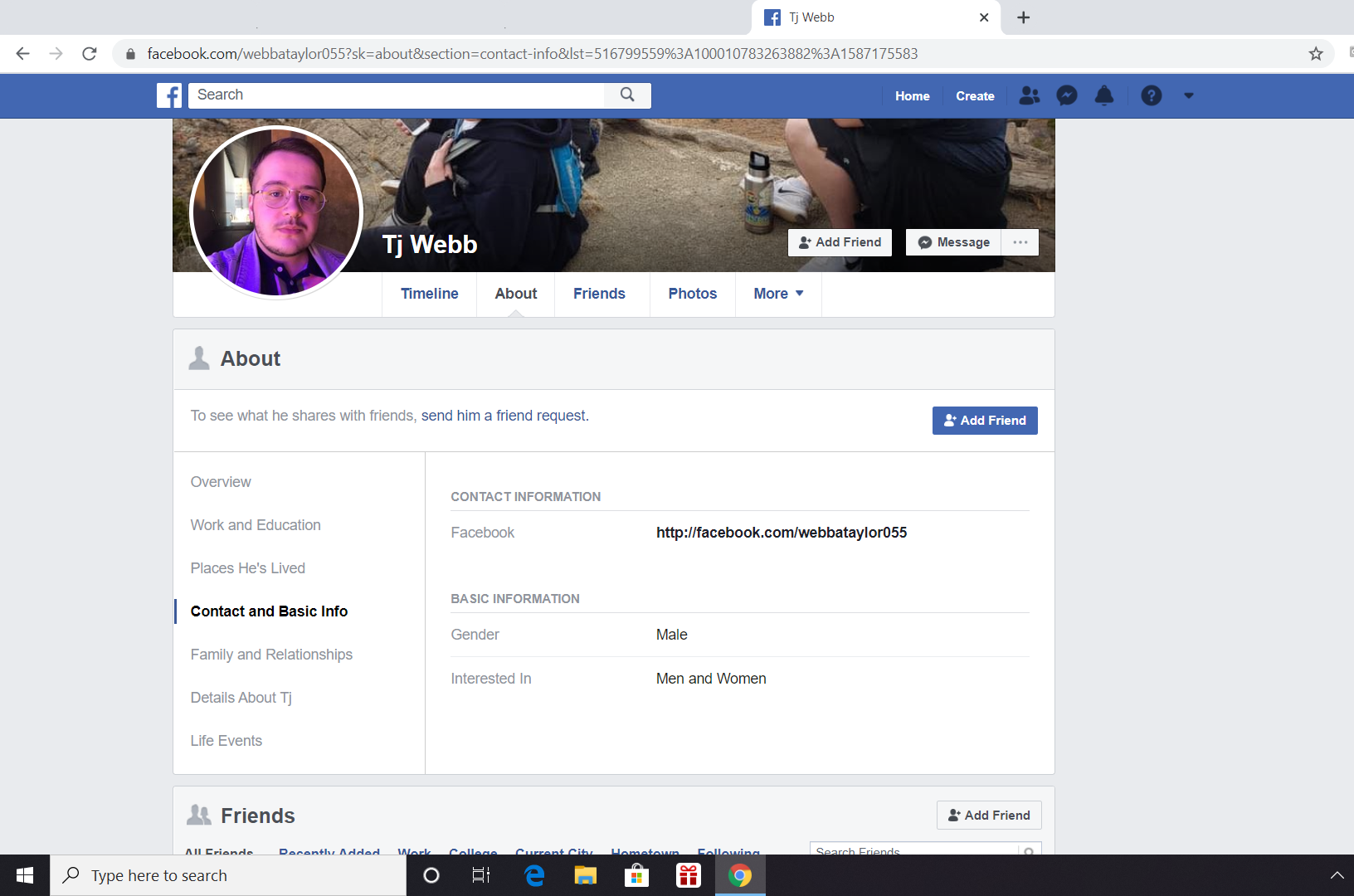Open Family and Relationships section
Screen dimensions: 1354x896
point(271,655)
